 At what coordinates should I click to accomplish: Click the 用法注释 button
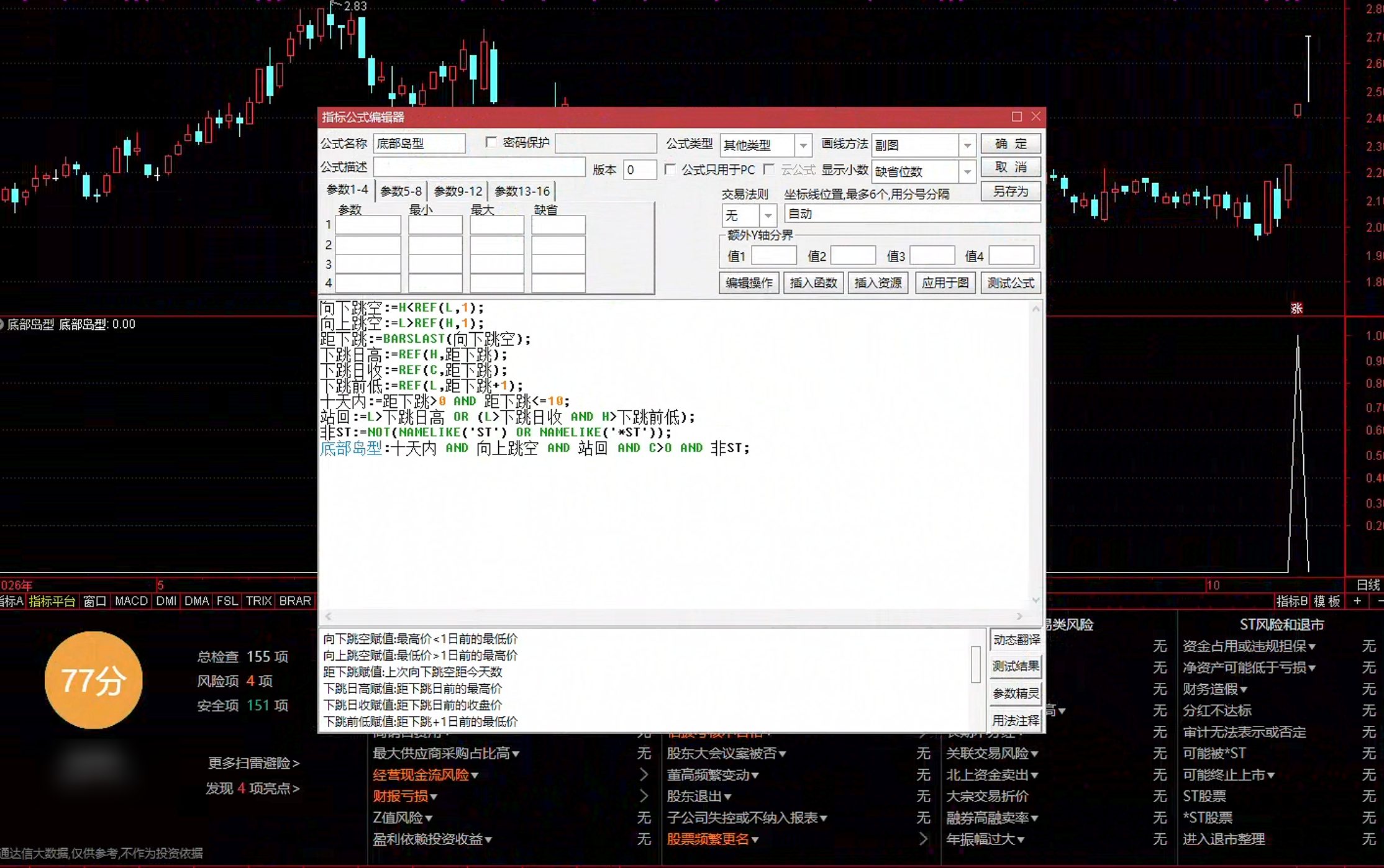click(1016, 720)
